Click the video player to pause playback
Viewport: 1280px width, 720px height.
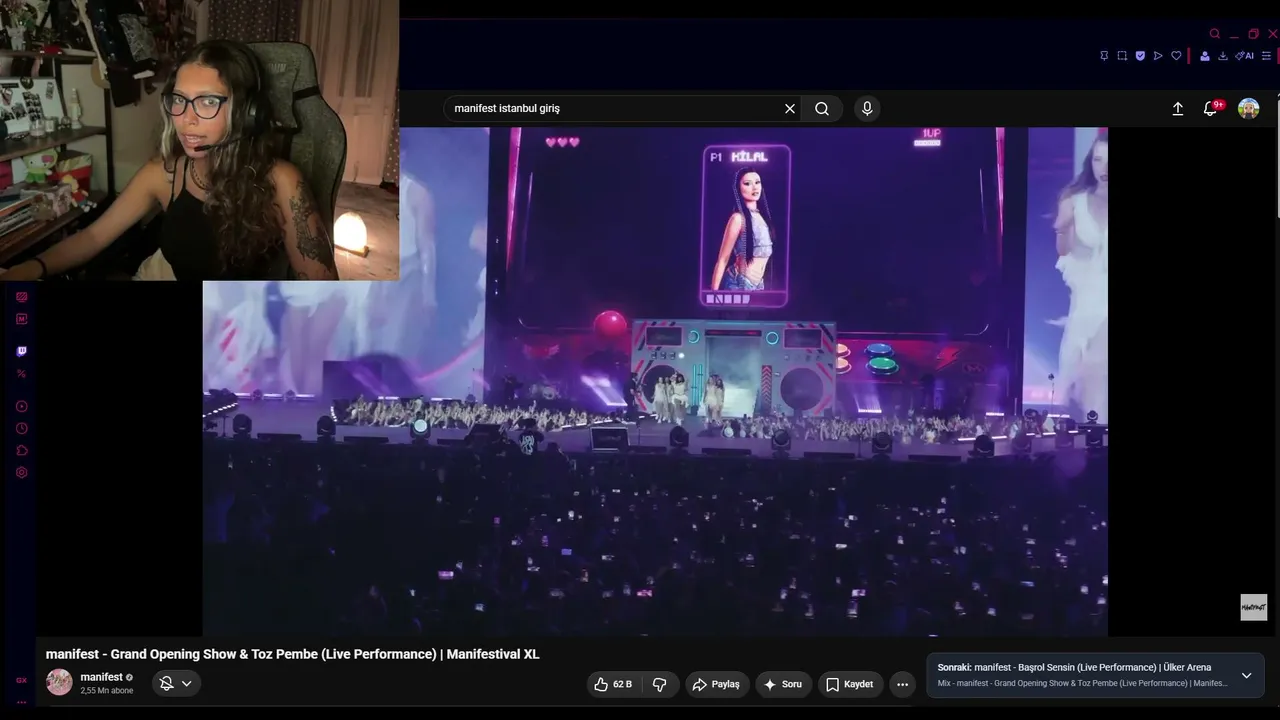click(655, 381)
